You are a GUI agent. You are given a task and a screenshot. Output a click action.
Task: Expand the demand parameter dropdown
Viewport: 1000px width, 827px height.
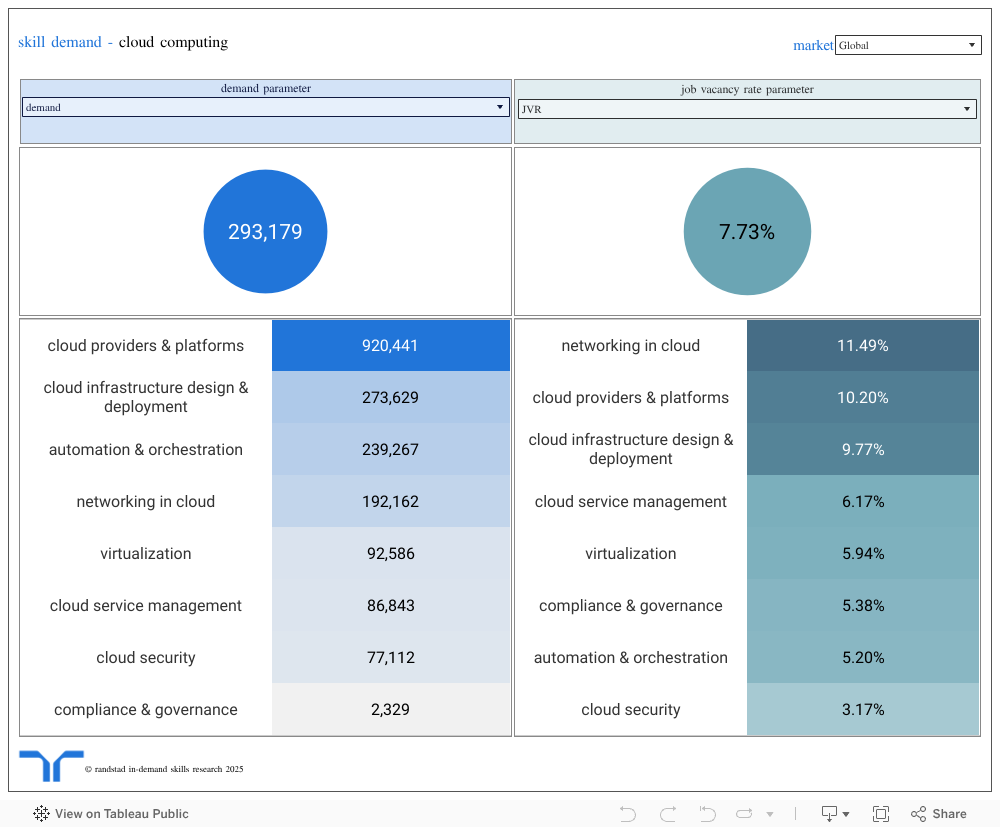265,107
